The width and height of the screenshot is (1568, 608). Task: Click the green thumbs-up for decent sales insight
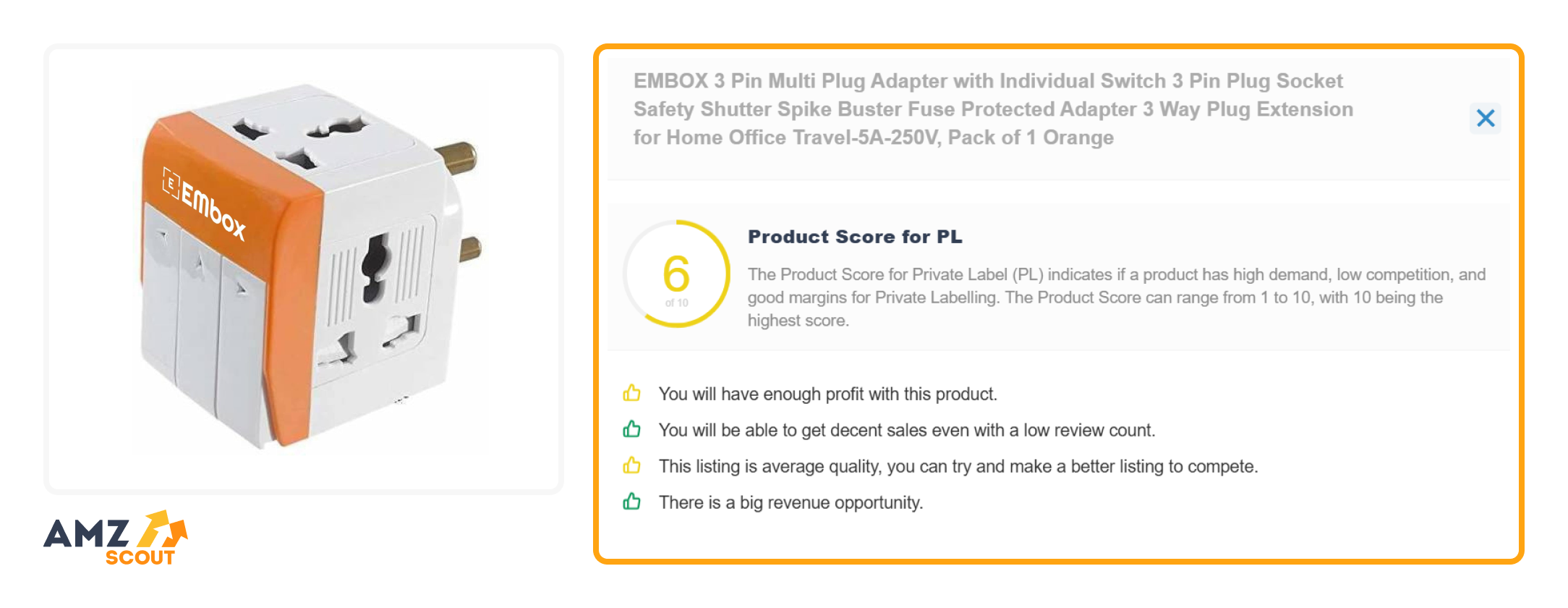pos(631,430)
